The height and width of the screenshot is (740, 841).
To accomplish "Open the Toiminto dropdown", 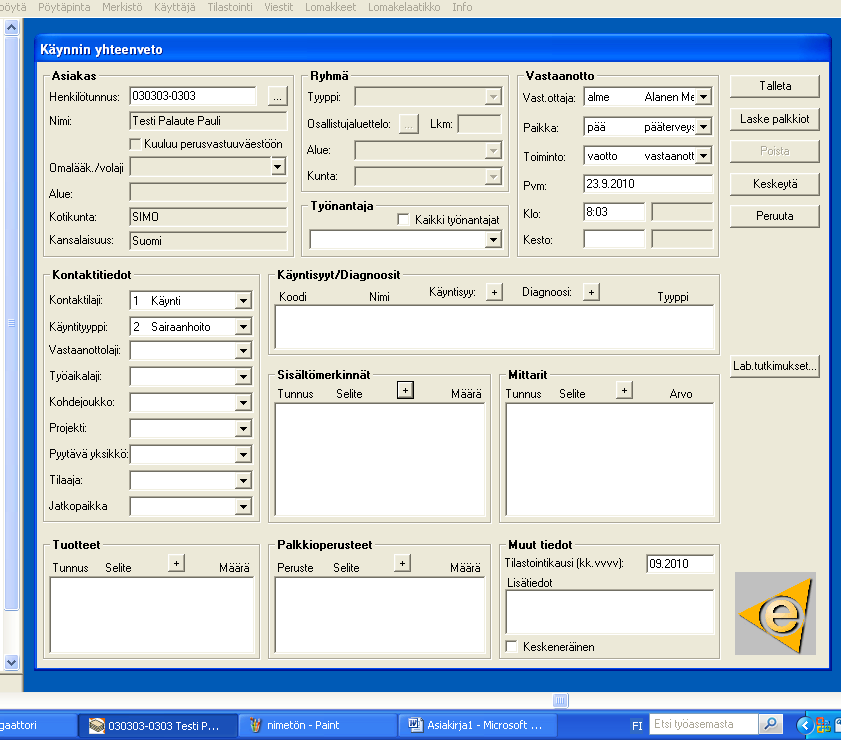I will [704, 156].
